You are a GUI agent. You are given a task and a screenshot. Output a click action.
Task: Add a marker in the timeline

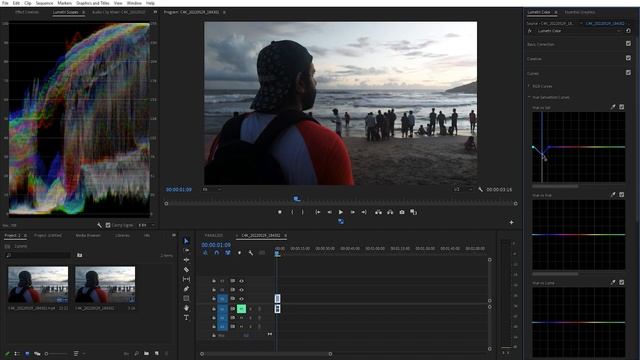click(239, 253)
